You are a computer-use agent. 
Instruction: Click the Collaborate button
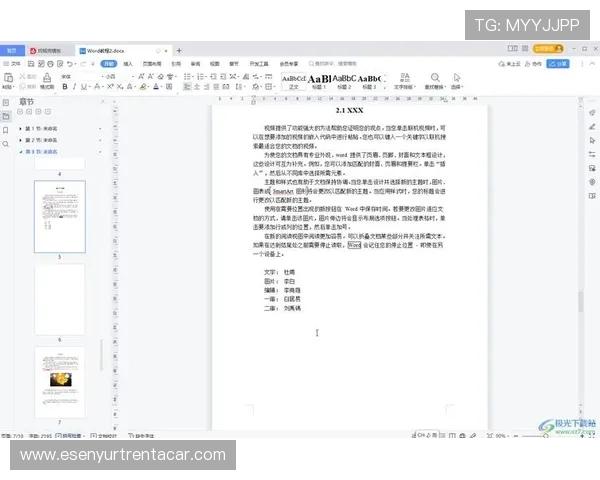[x=533, y=64]
